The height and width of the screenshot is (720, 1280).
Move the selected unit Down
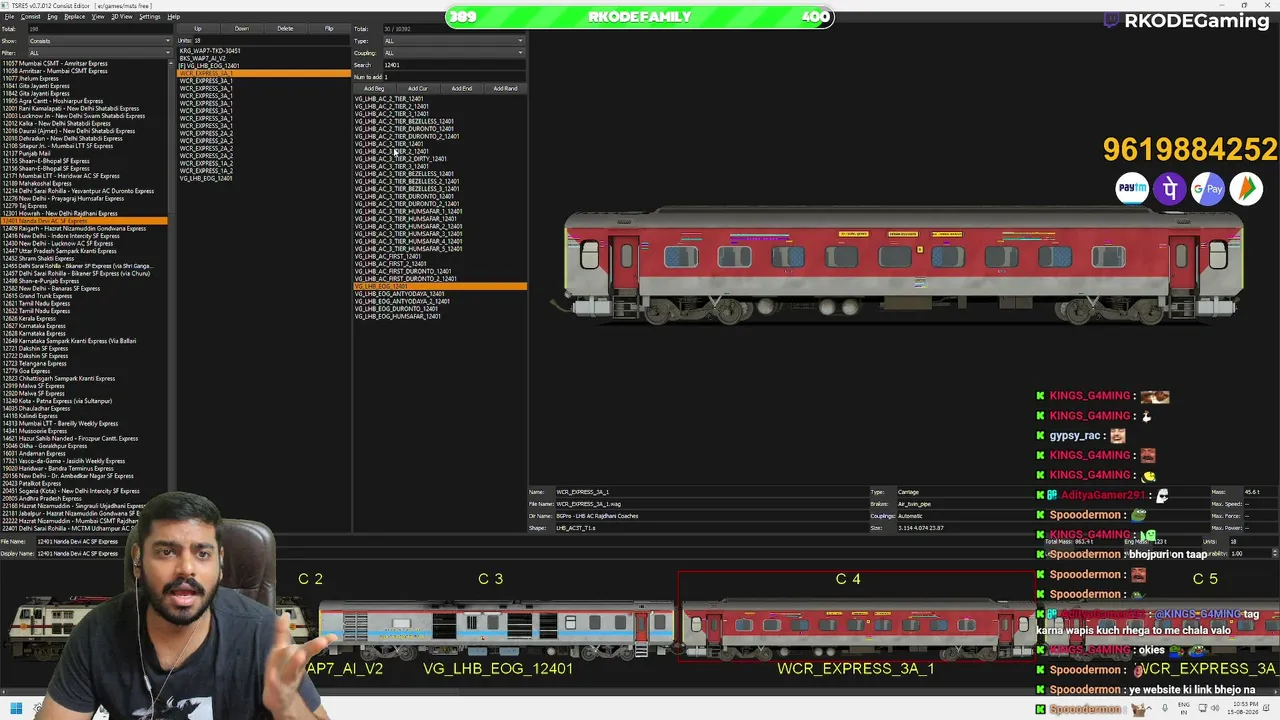242,28
